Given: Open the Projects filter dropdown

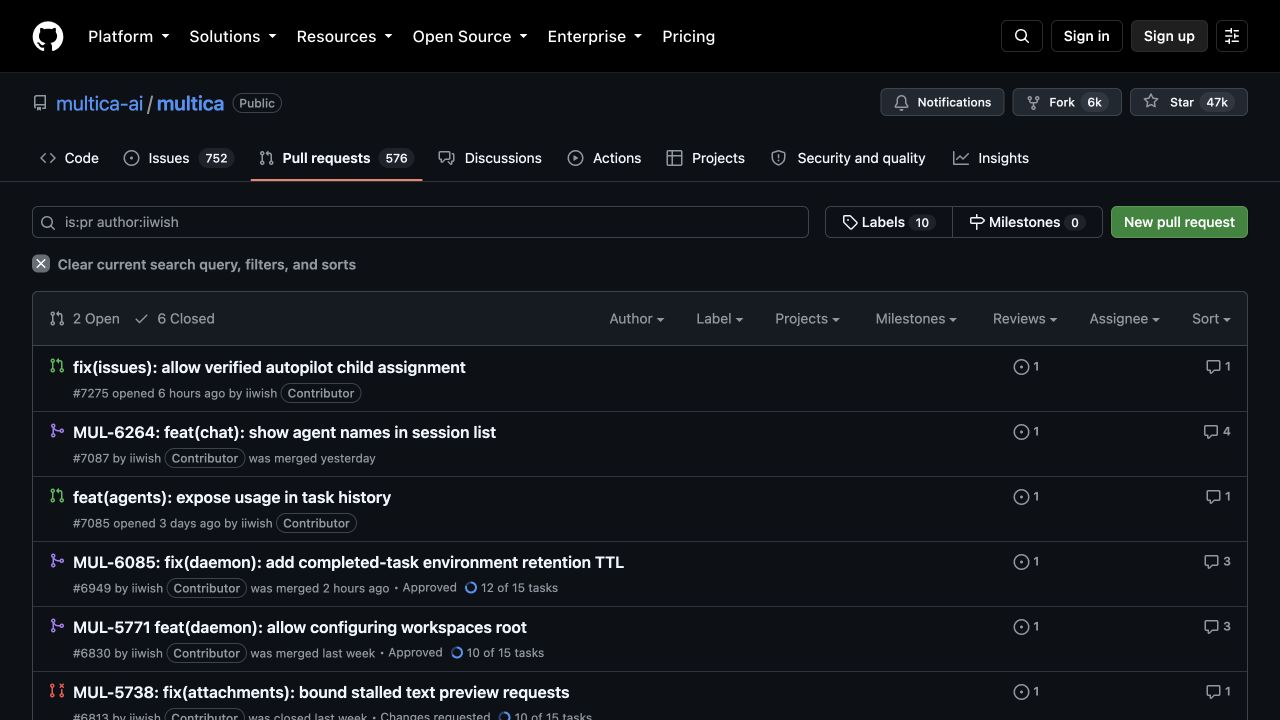Looking at the screenshot, I should pyautogui.click(x=807, y=319).
